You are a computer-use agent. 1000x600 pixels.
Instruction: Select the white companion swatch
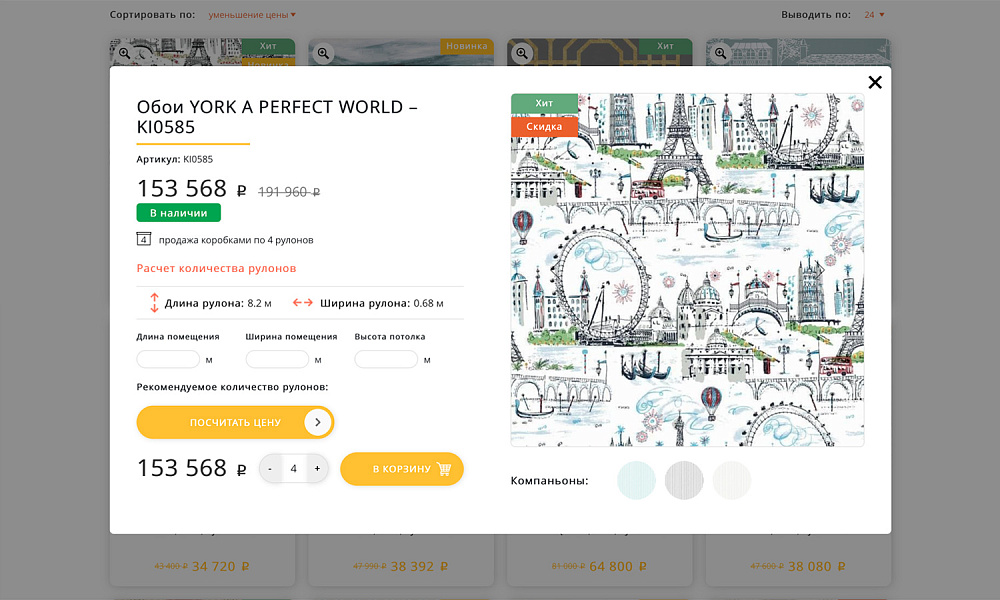click(732, 480)
